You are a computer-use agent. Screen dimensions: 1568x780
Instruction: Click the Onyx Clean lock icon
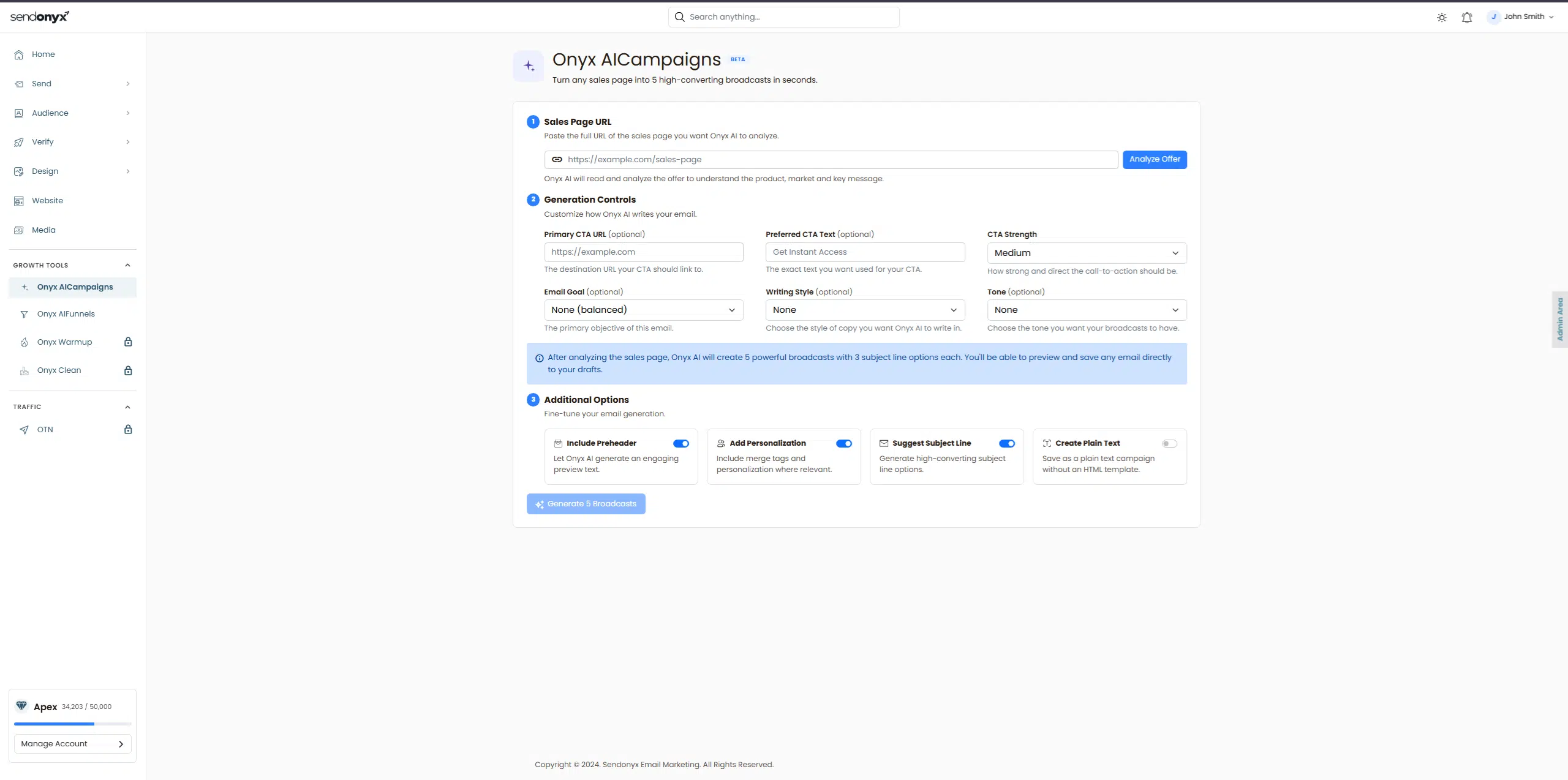pyautogui.click(x=128, y=370)
